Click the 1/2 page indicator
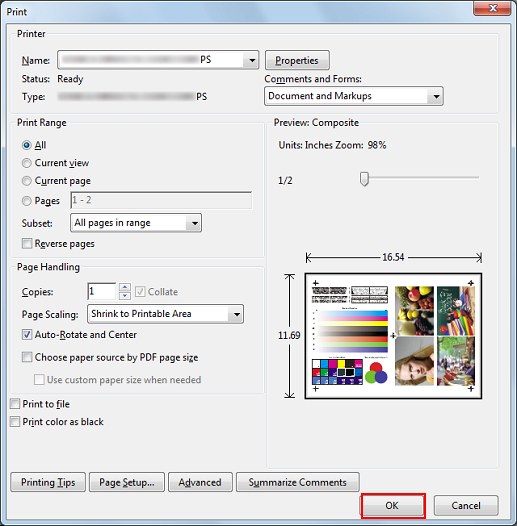Viewport: 517px width, 526px height. point(285,180)
